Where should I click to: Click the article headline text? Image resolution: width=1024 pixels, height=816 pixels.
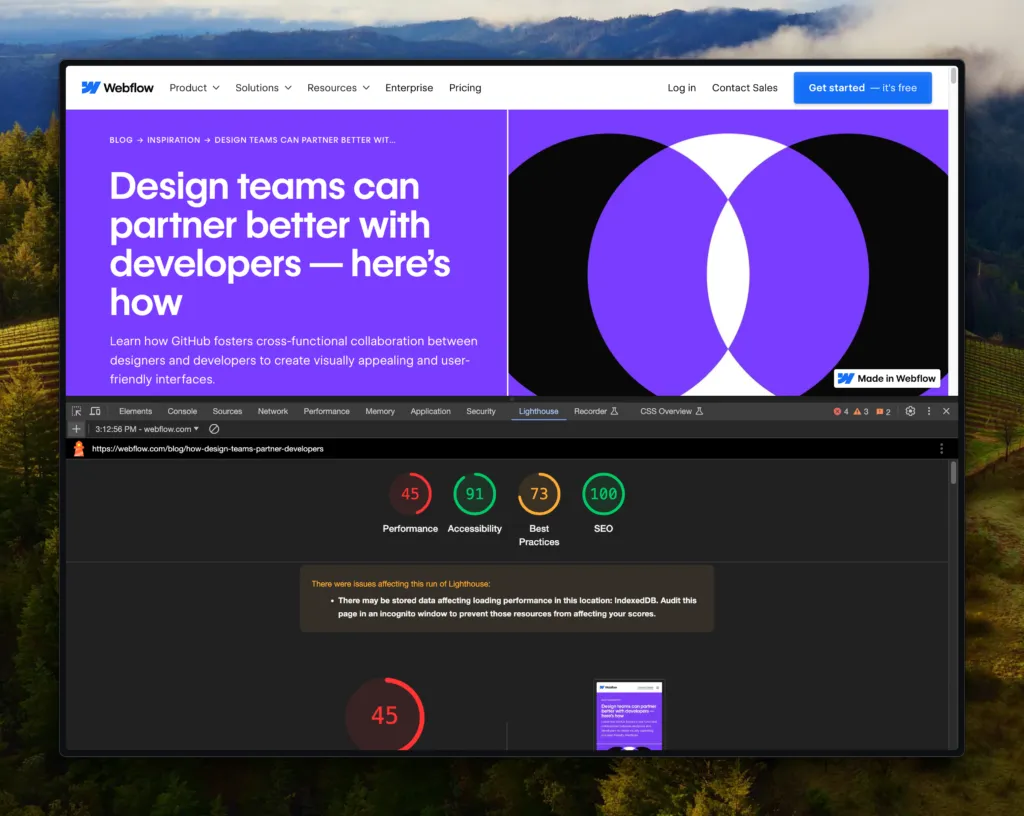280,244
